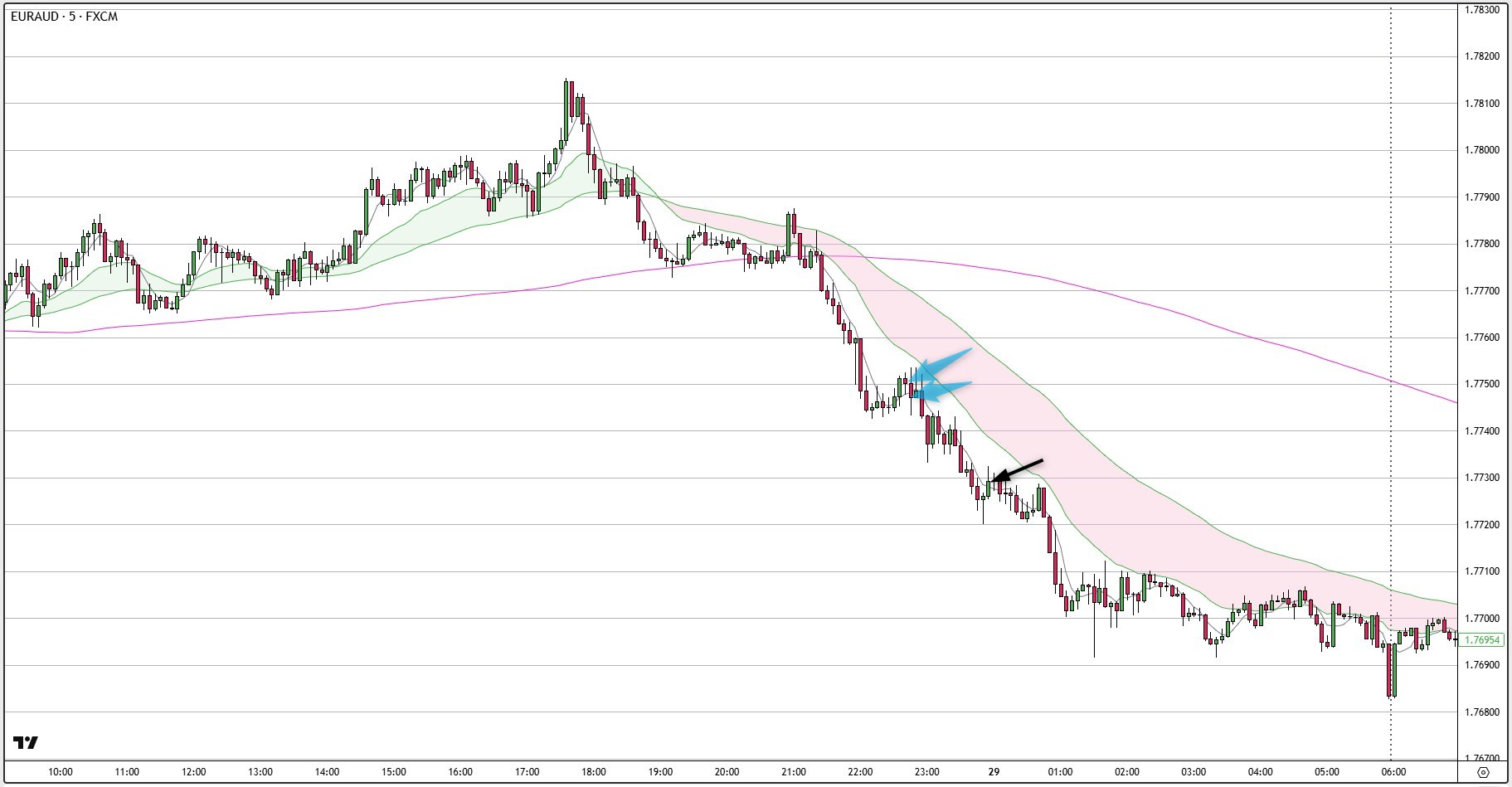Click the current price label 1.76954
1512x787 pixels.
coord(1482,640)
